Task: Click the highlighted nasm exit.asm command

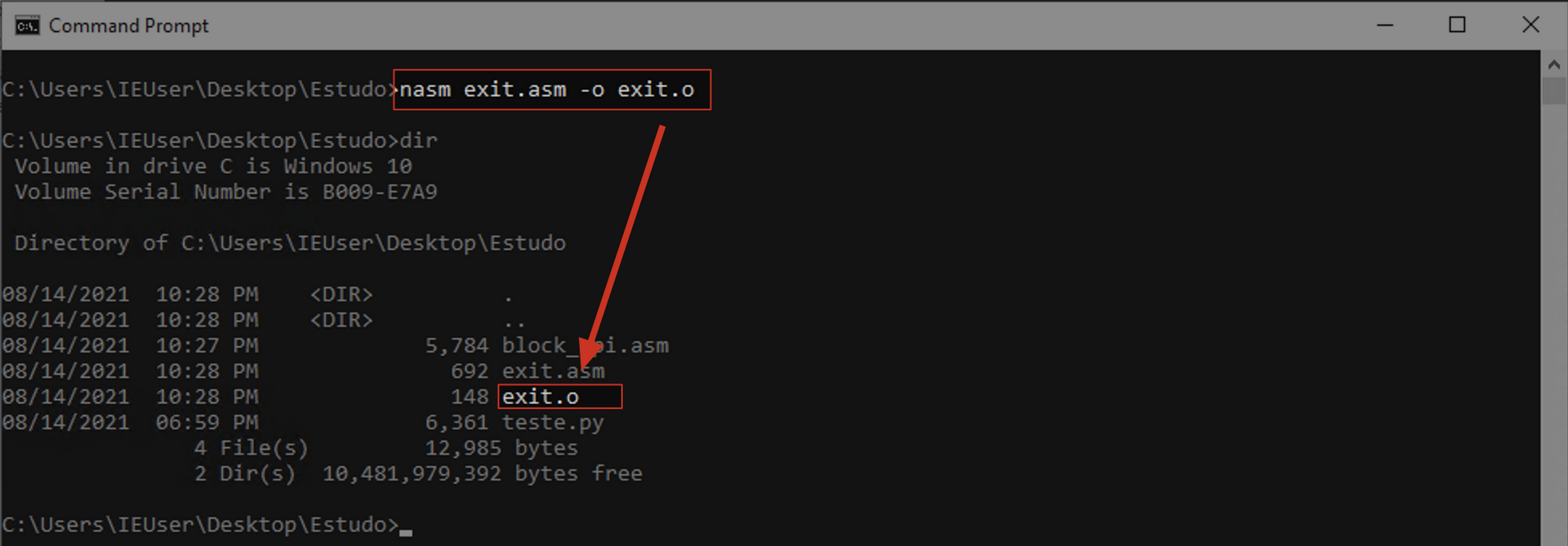Action: click(x=547, y=90)
